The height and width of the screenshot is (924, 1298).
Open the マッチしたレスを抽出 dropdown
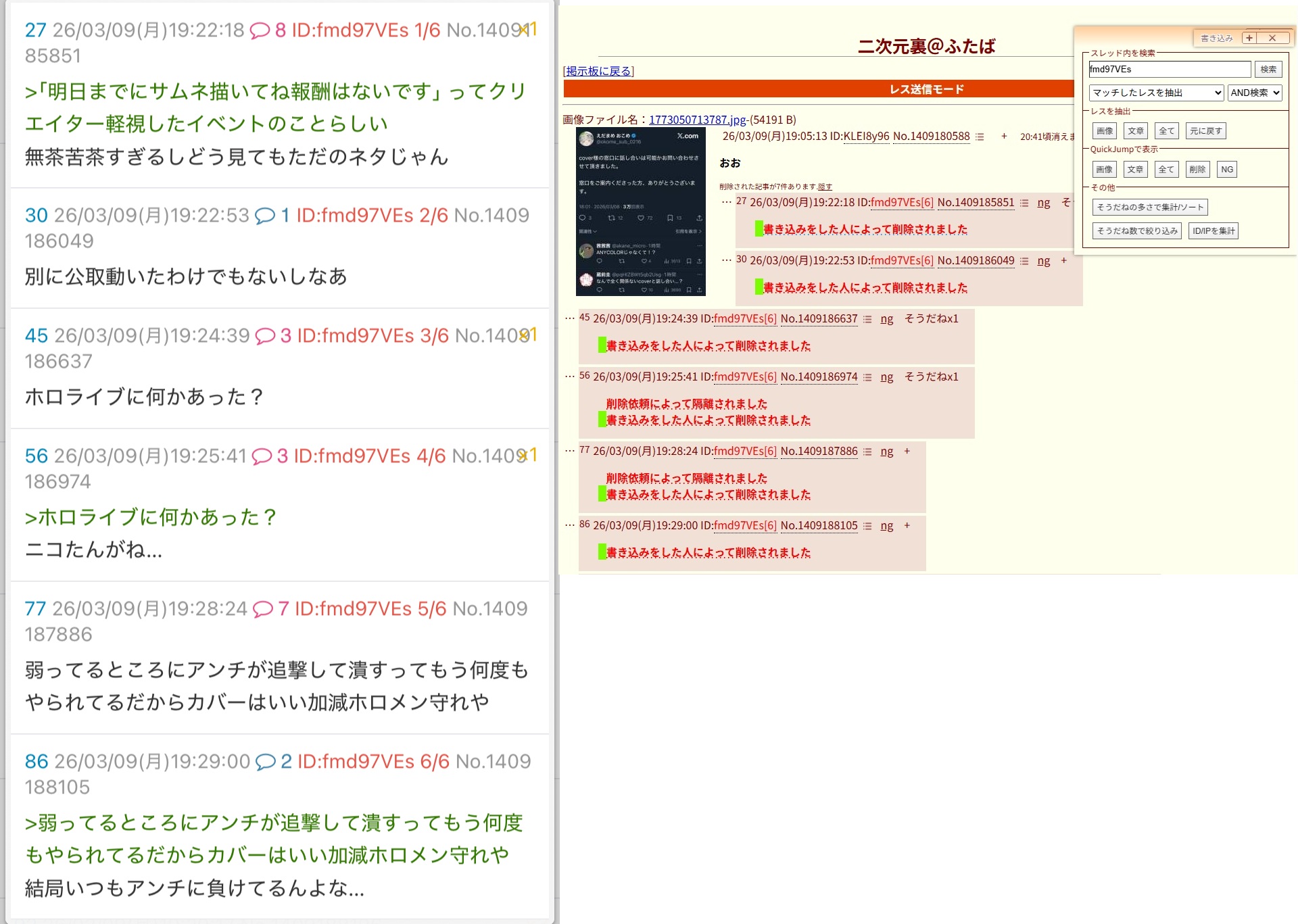1156,93
